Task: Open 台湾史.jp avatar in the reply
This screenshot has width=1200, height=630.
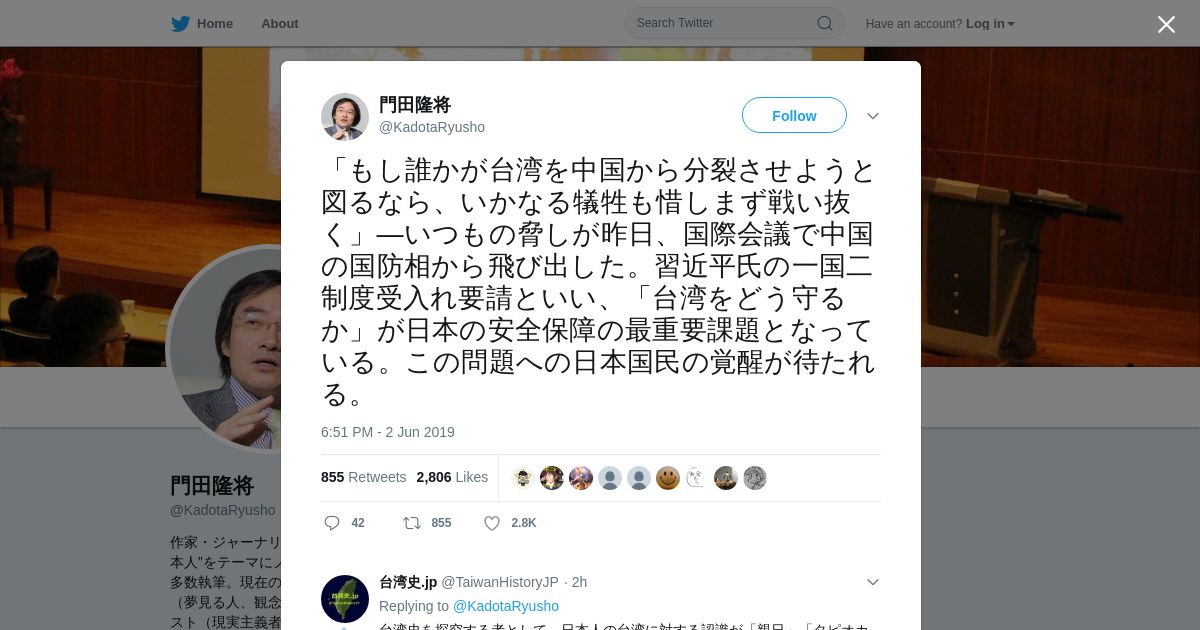Action: click(x=345, y=599)
